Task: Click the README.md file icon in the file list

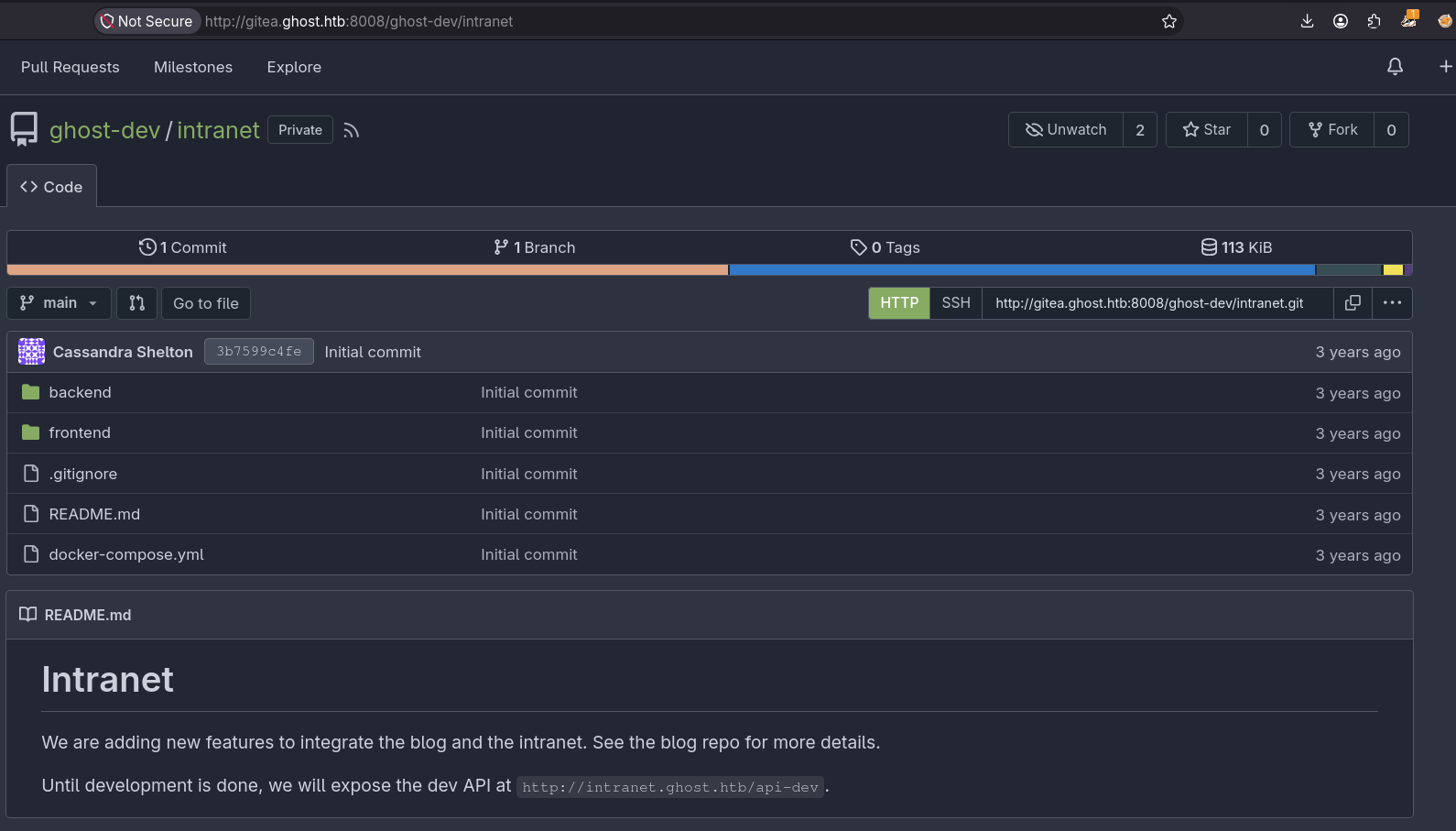Action: click(31, 514)
